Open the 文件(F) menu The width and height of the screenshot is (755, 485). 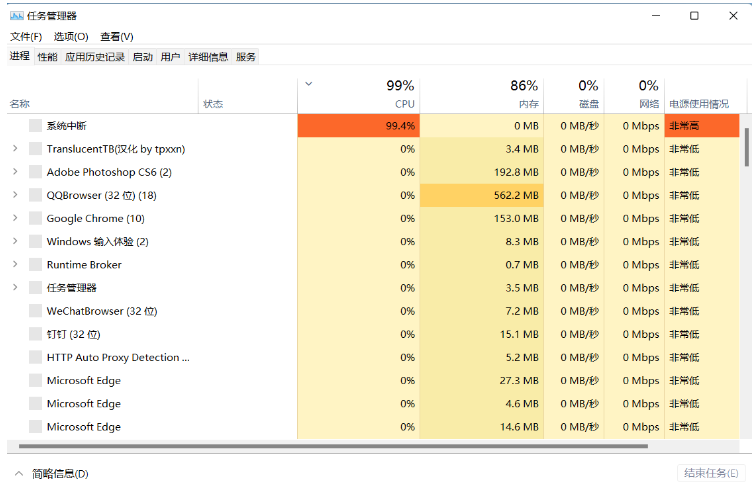point(26,37)
